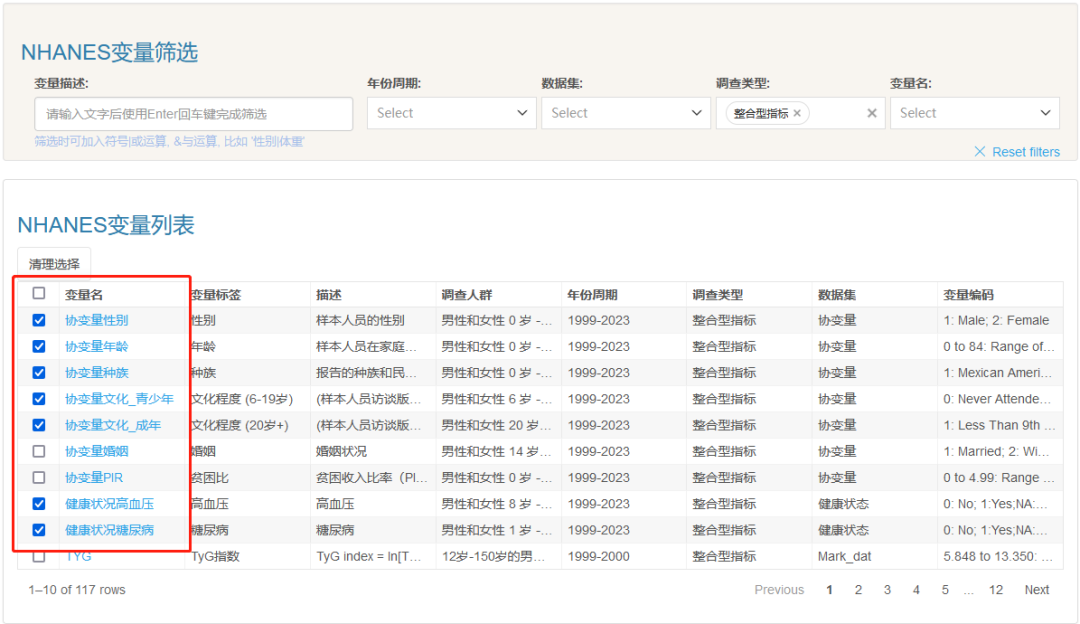This screenshot has width=1080, height=624.
Task: Sort by the 数据集 column header
Action: (x=837, y=295)
